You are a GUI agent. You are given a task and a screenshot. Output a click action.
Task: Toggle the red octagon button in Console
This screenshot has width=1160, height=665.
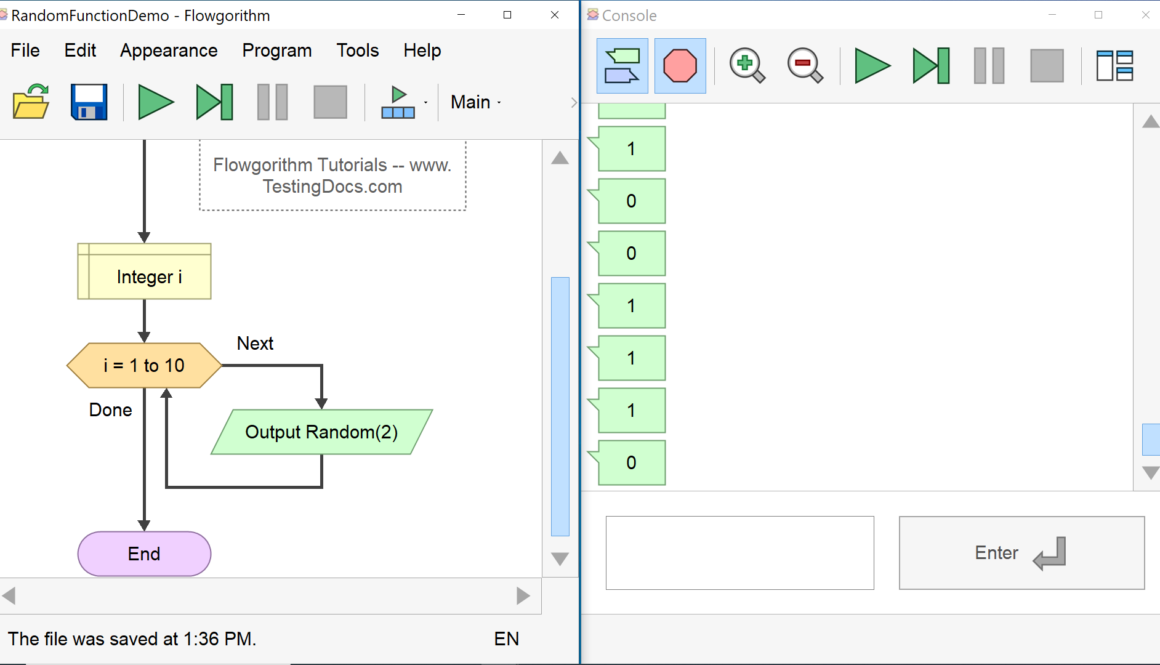coord(680,66)
